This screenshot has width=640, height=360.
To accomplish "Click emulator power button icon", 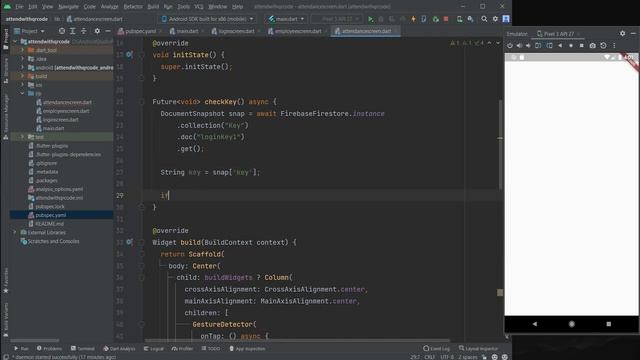I will click(x=510, y=46).
